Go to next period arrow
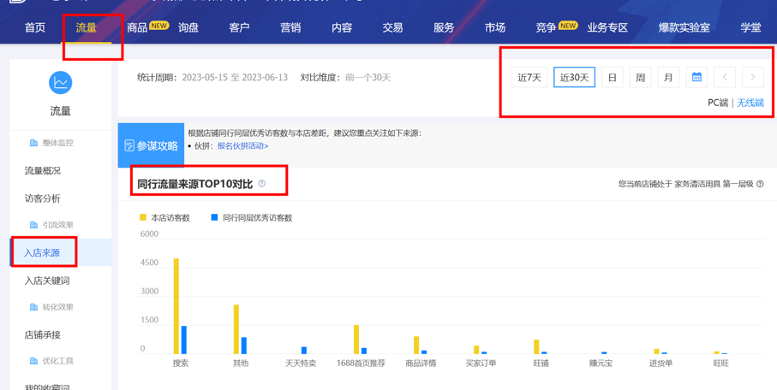Screen dimensions: 777x390 tap(753, 77)
